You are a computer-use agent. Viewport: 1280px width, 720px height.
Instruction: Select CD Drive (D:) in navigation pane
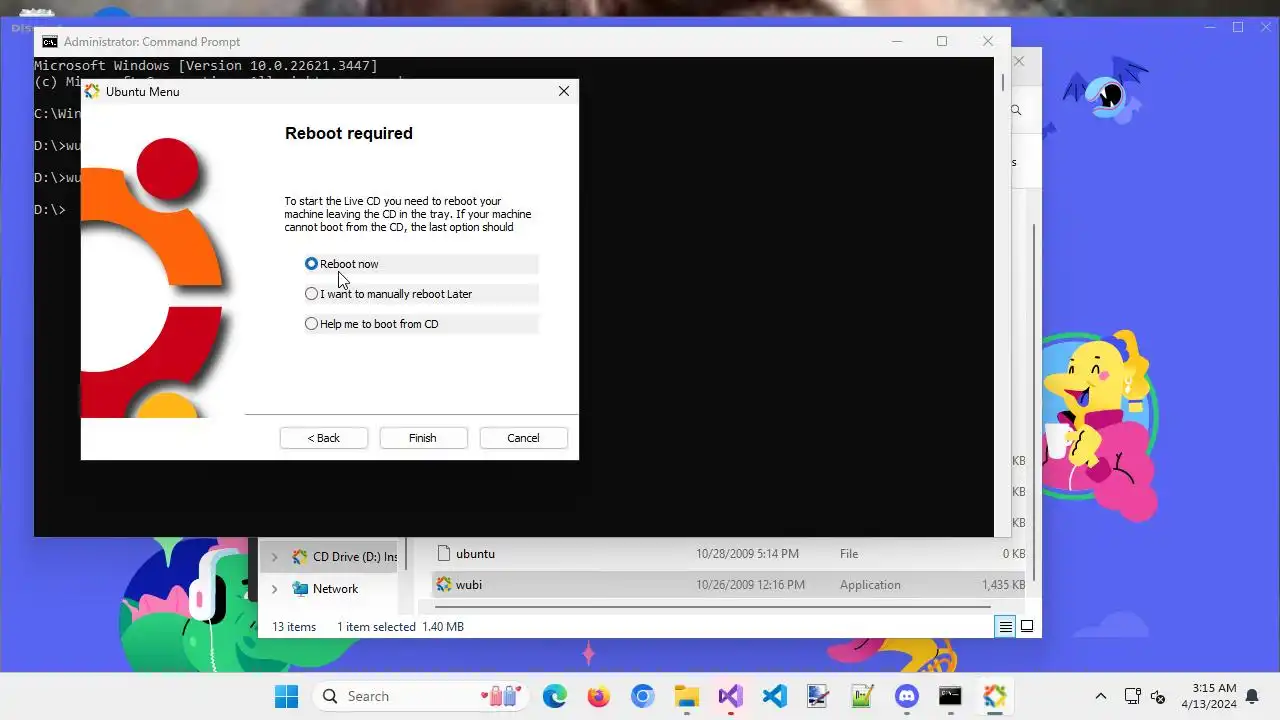[355, 557]
